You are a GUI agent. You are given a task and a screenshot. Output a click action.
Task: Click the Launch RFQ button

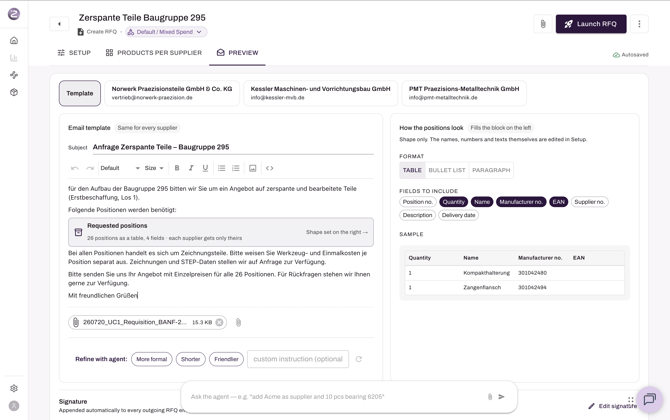[x=591, y=24]
